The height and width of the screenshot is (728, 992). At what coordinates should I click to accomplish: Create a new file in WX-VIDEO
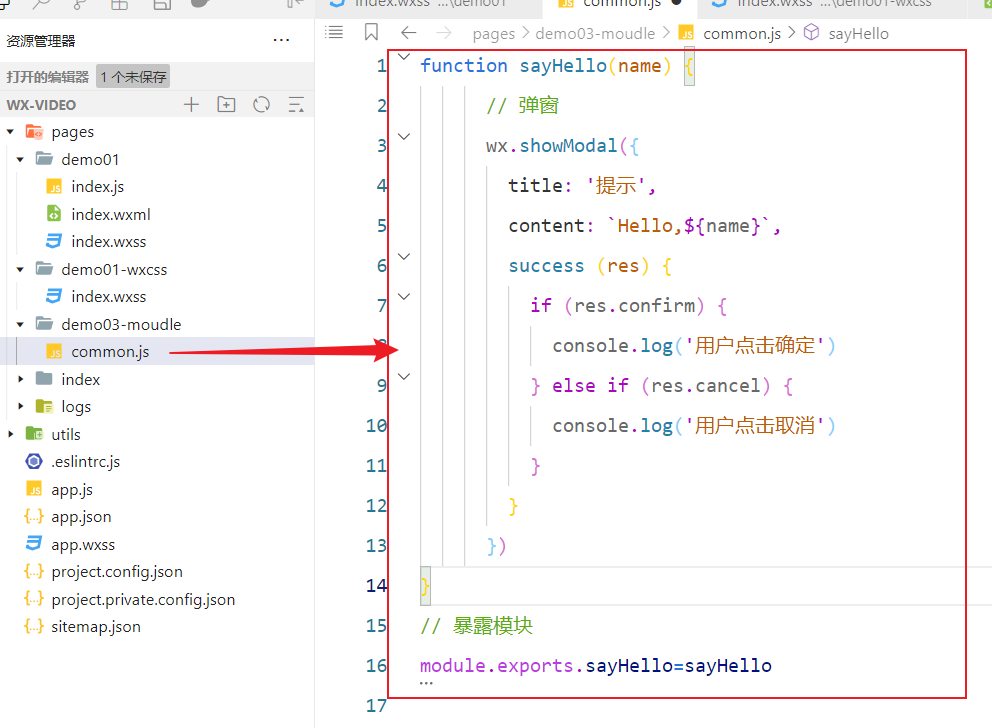pyautogui.click(x=191, y=104)
